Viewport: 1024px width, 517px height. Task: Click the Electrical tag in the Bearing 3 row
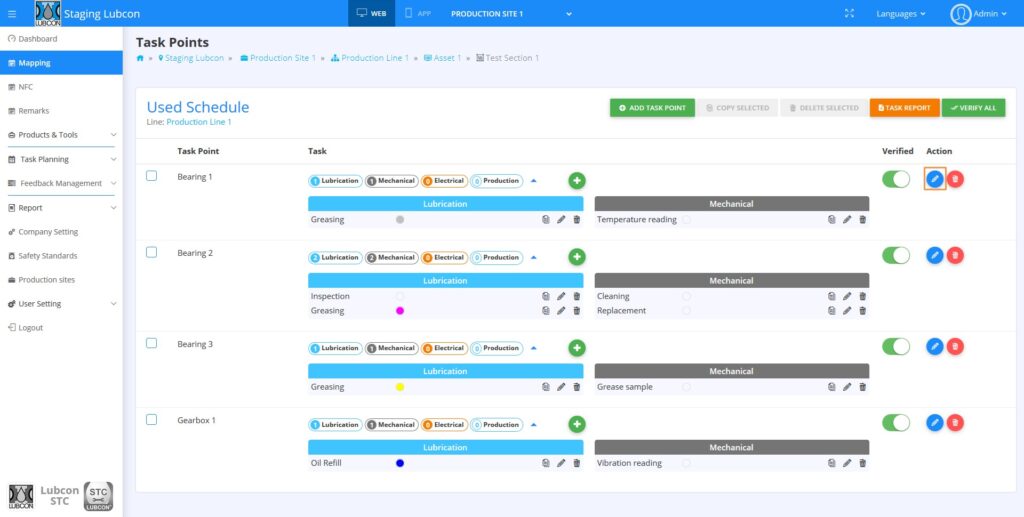(x=443, y=349)
